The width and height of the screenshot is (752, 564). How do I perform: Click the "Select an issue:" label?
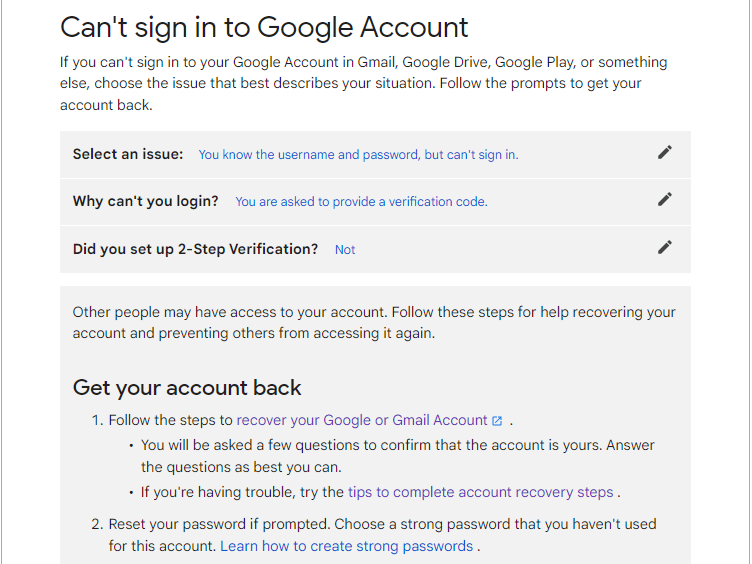(128, 154)
